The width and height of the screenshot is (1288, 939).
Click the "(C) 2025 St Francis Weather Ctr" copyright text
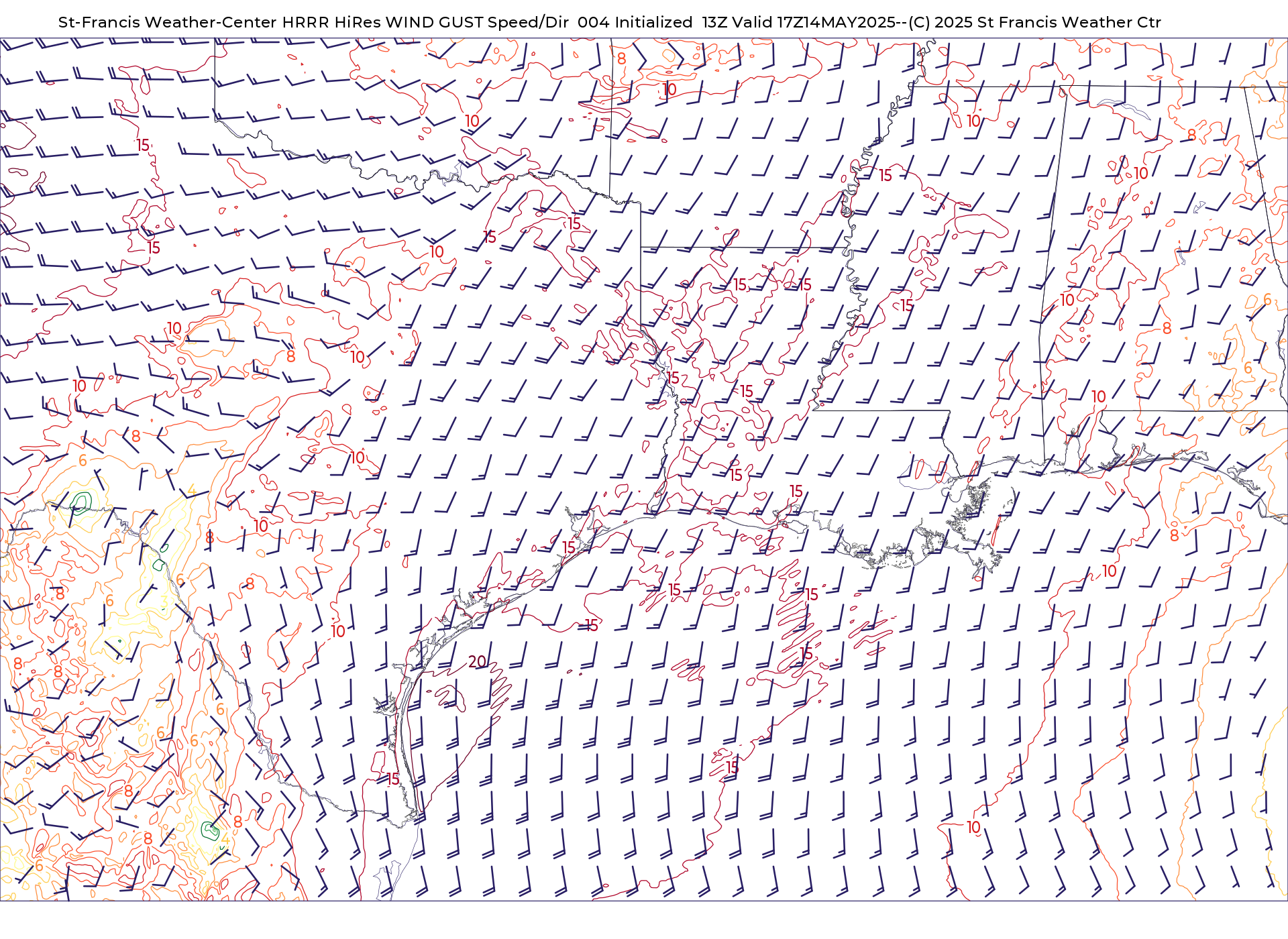point(1035,22)
